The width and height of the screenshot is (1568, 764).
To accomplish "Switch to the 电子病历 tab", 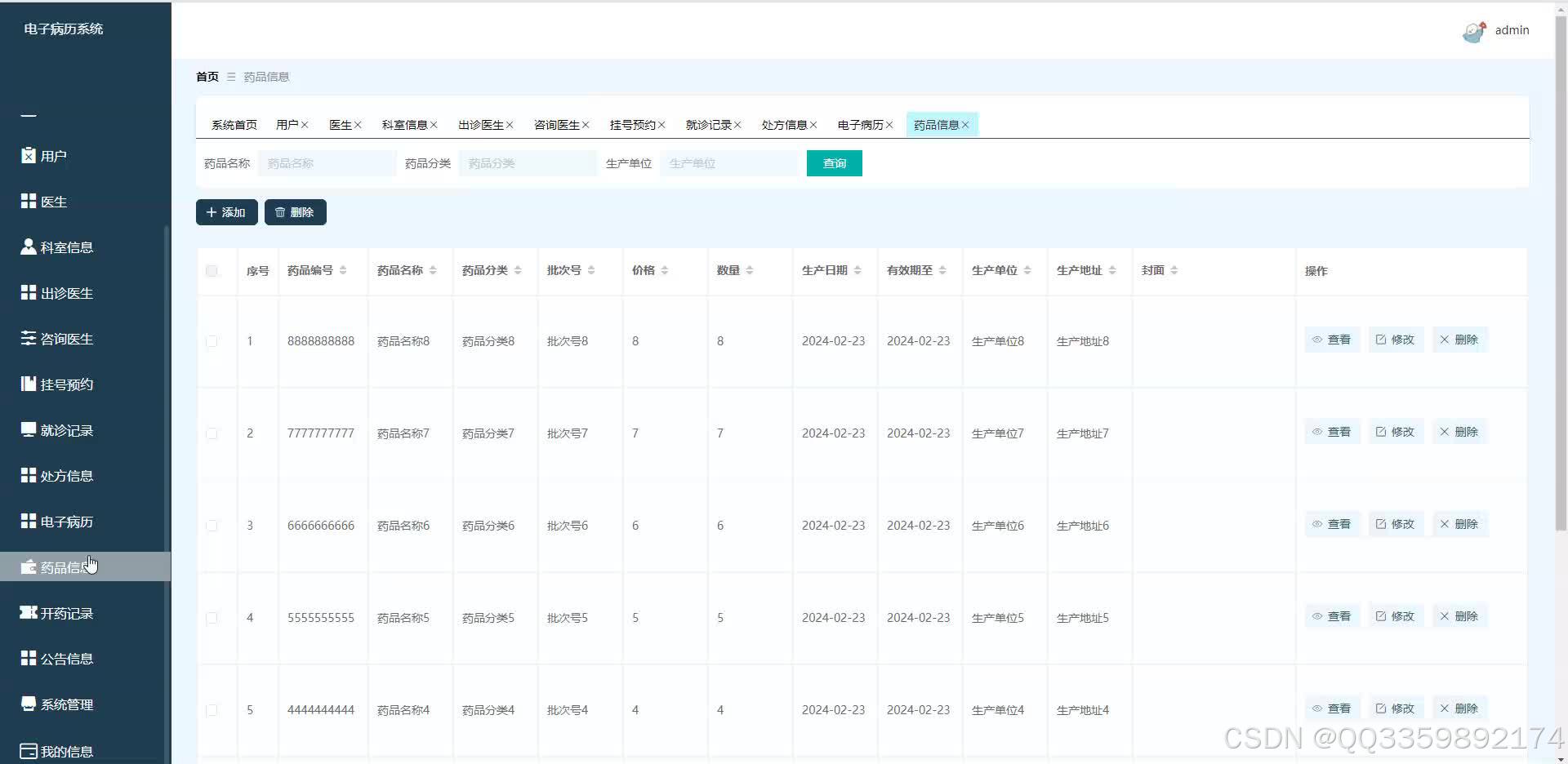I will pos(861,125).
